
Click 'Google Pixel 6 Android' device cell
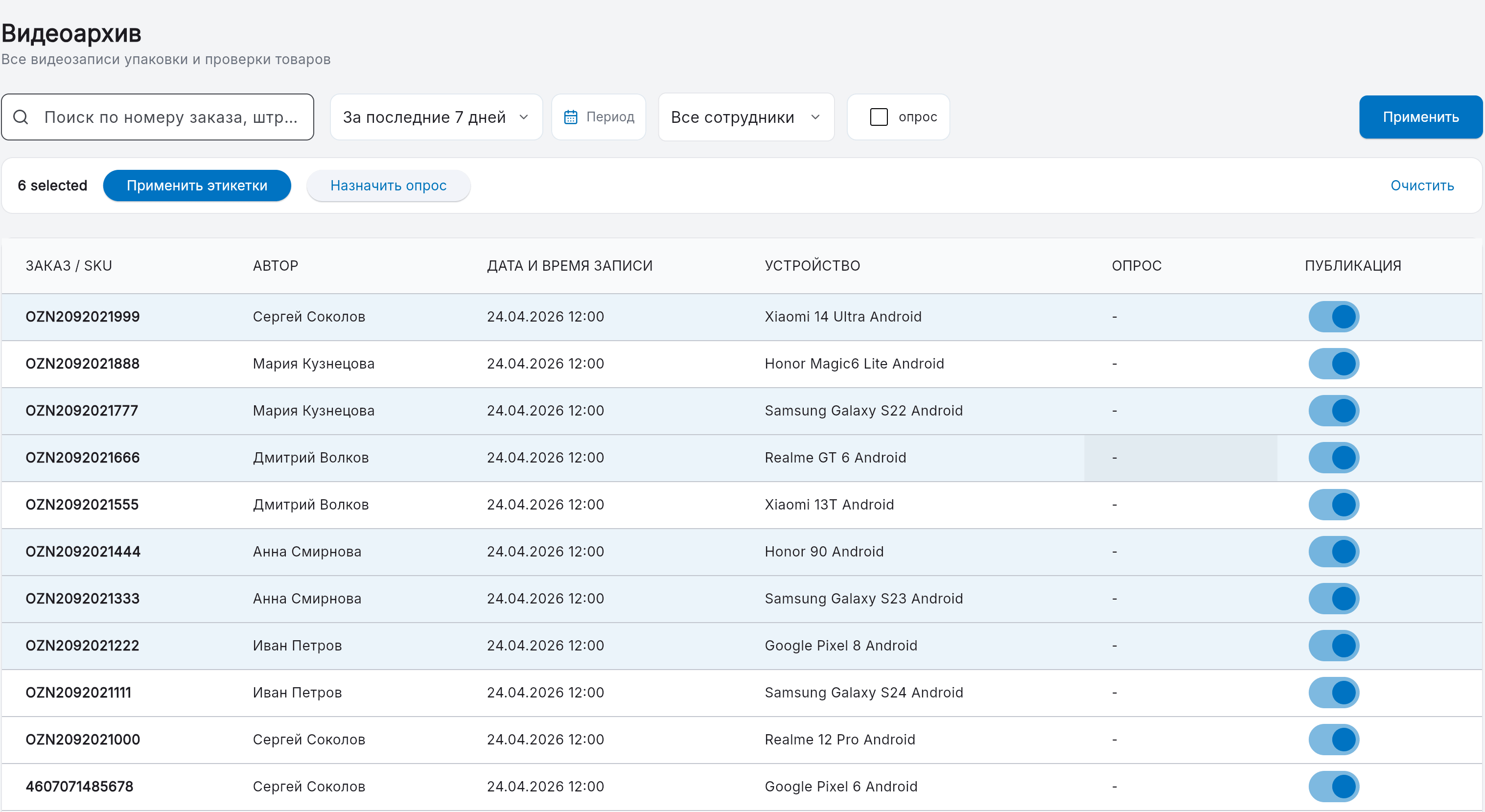[x=840, y=787]
